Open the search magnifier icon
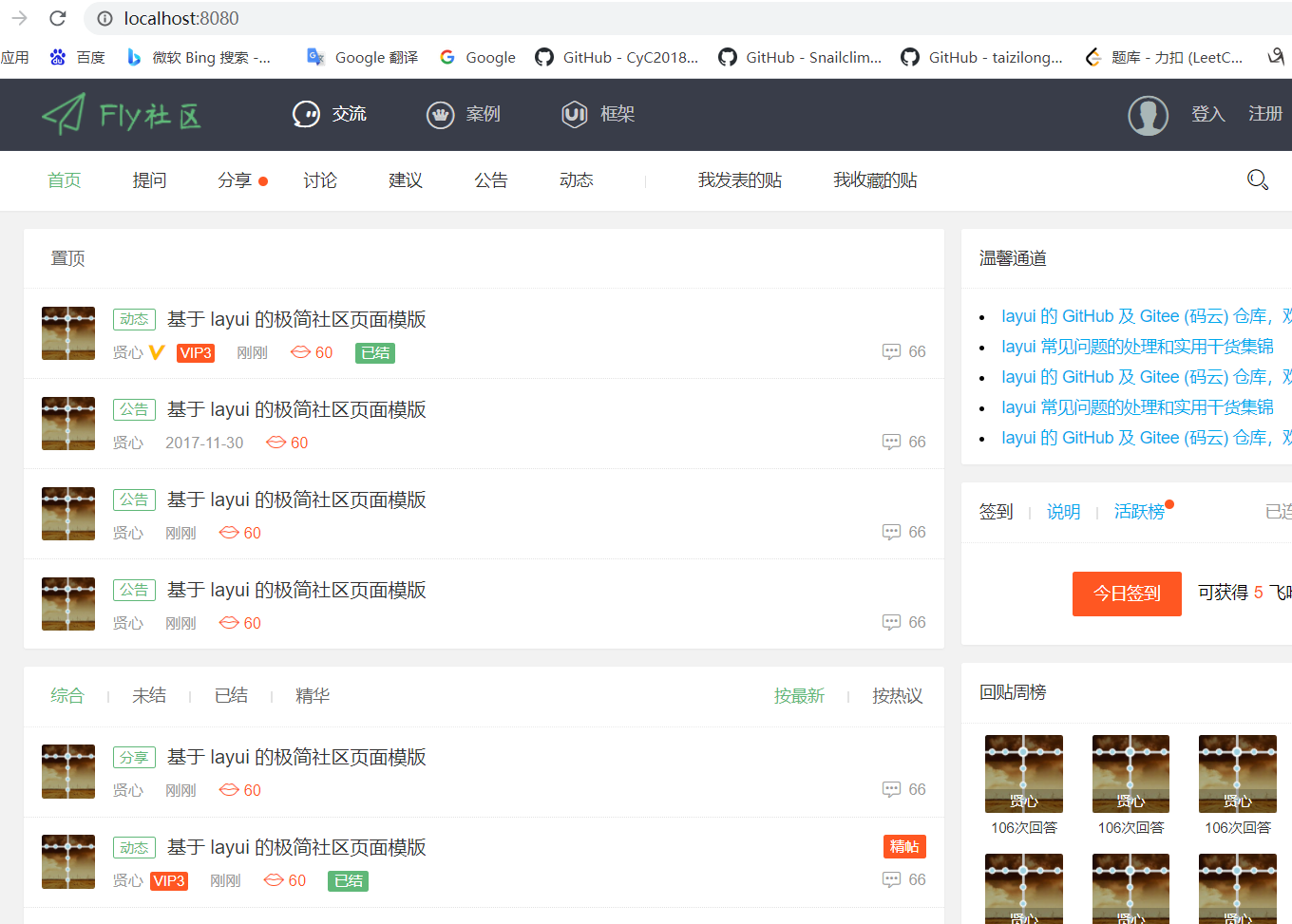This screenshot has width=1292, height=924. tap(1258, 179)
